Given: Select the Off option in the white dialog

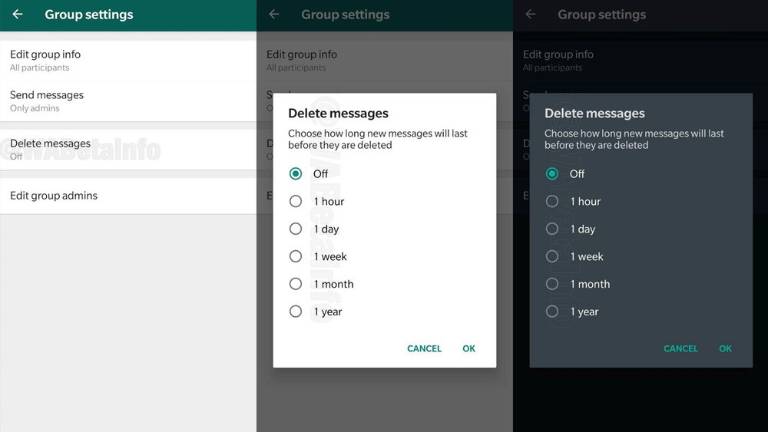Looking at the screenshot, I should coord(296,173).
